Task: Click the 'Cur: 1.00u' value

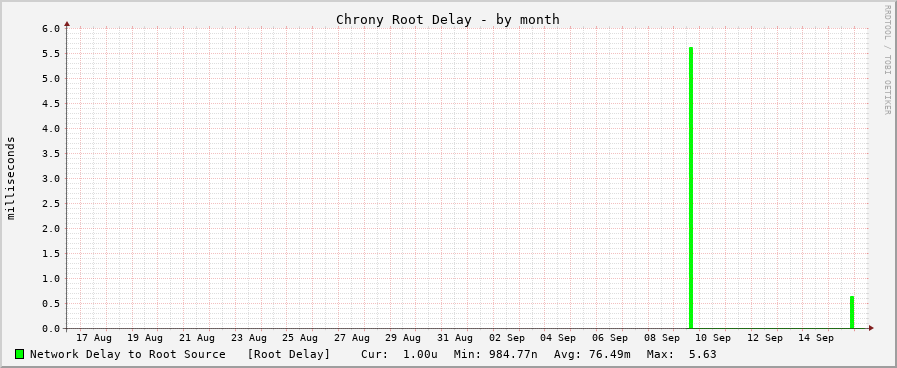Action: (399, 354)
